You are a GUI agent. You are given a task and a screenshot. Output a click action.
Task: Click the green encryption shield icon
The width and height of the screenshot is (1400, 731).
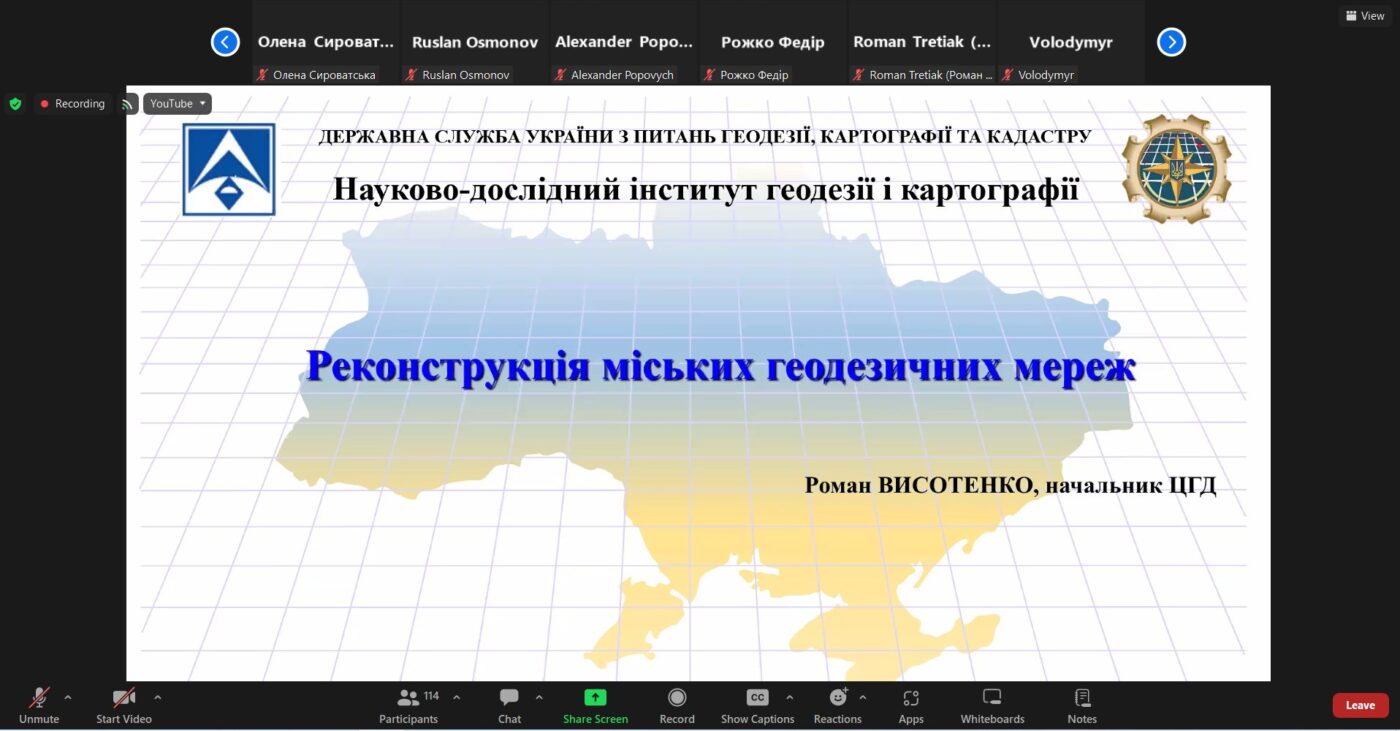(15, 104)
